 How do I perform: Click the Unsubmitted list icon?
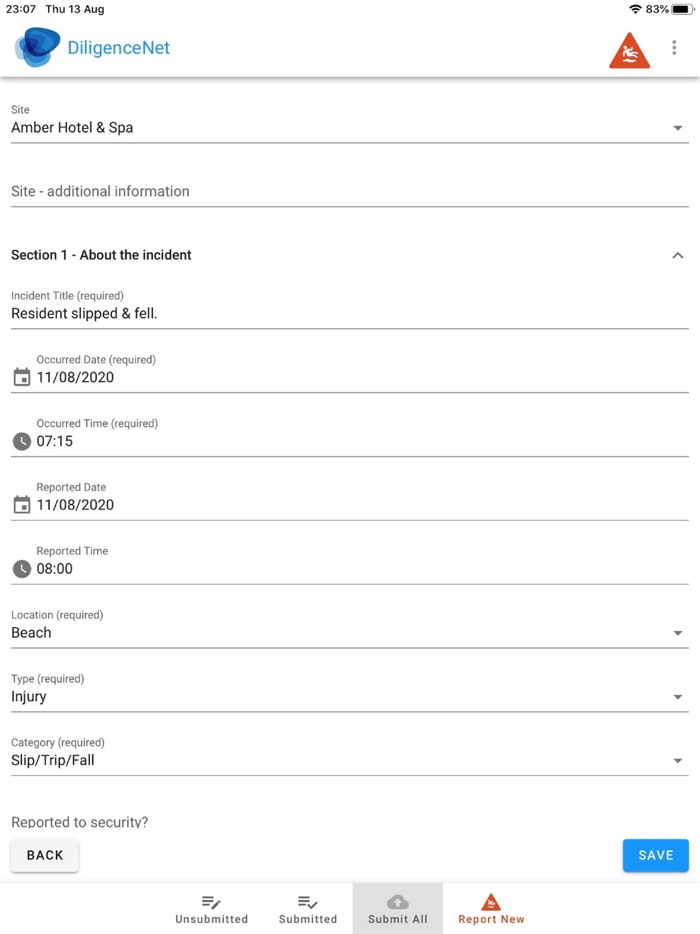(x=211, y=901)
